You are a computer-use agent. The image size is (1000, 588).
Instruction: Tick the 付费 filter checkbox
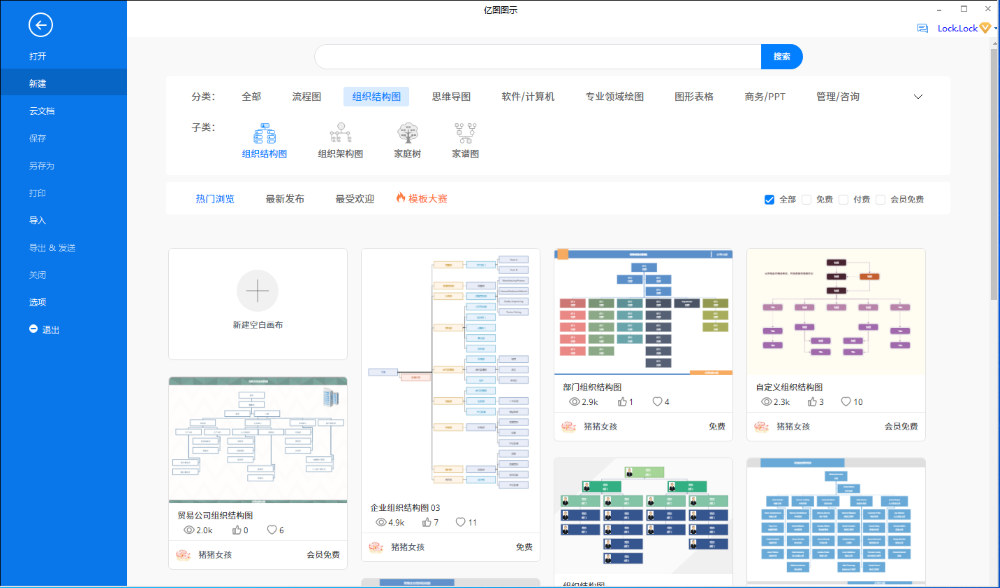coord(843,200)
